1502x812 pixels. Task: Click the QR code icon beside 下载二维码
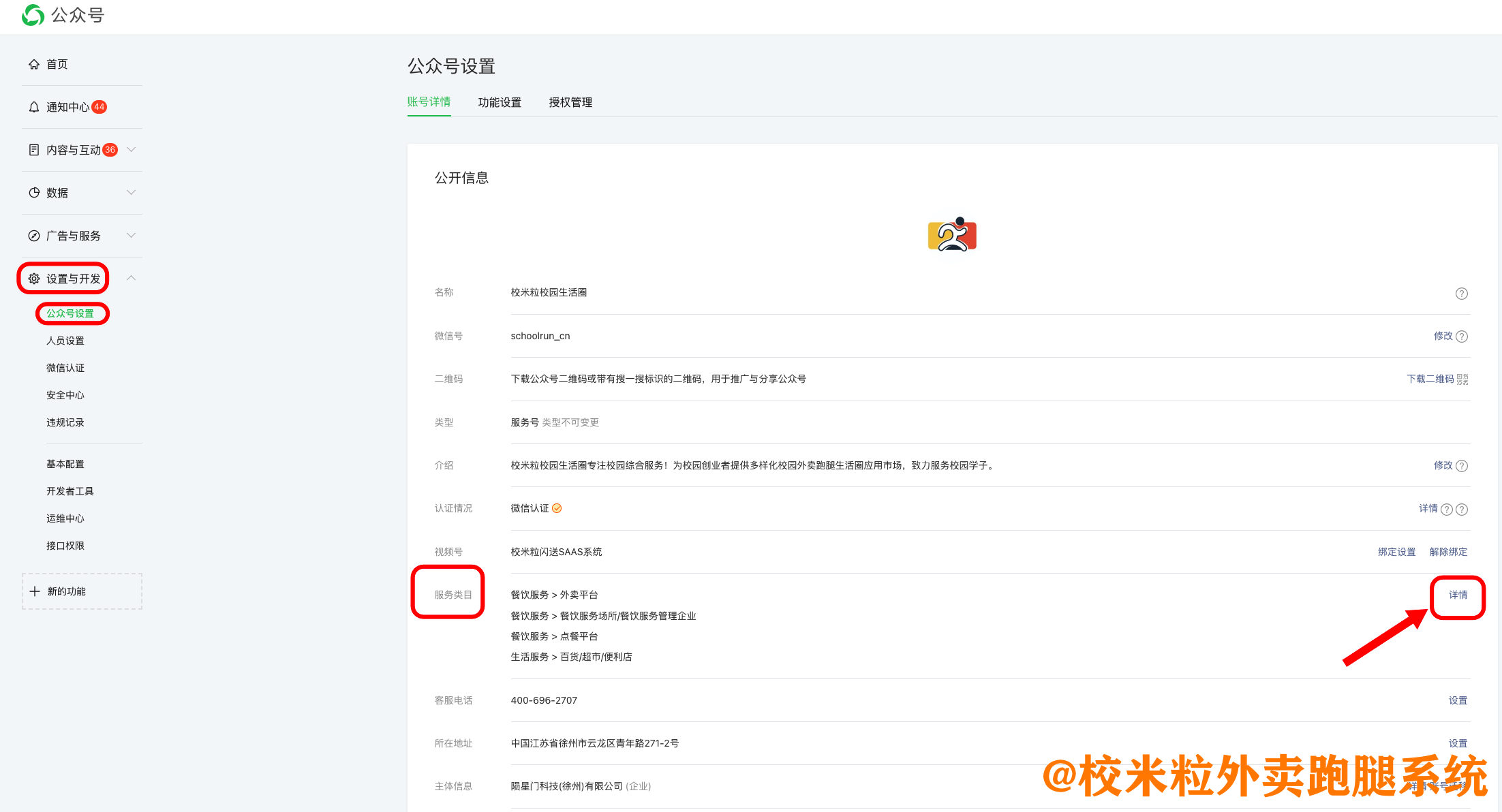(x=1462, y=379)
